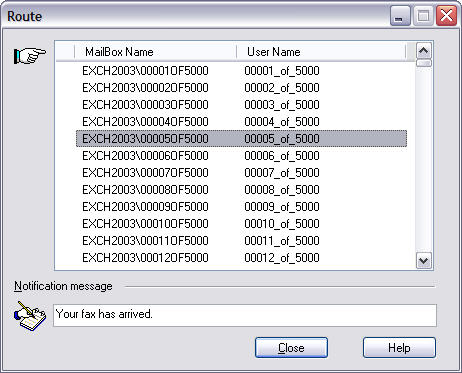
Task: Close the Route window with the red X
Action: pos(446,16)
